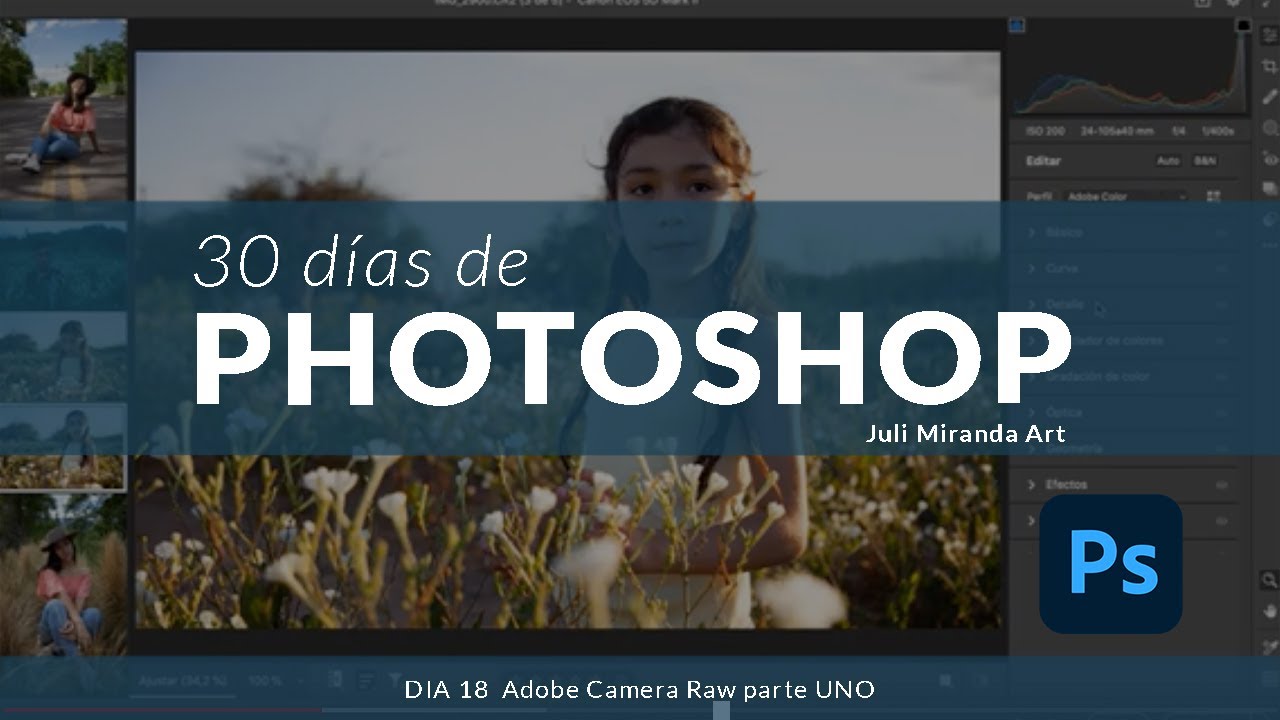Expand the Efectos panel

click(x=1032, y=484)
